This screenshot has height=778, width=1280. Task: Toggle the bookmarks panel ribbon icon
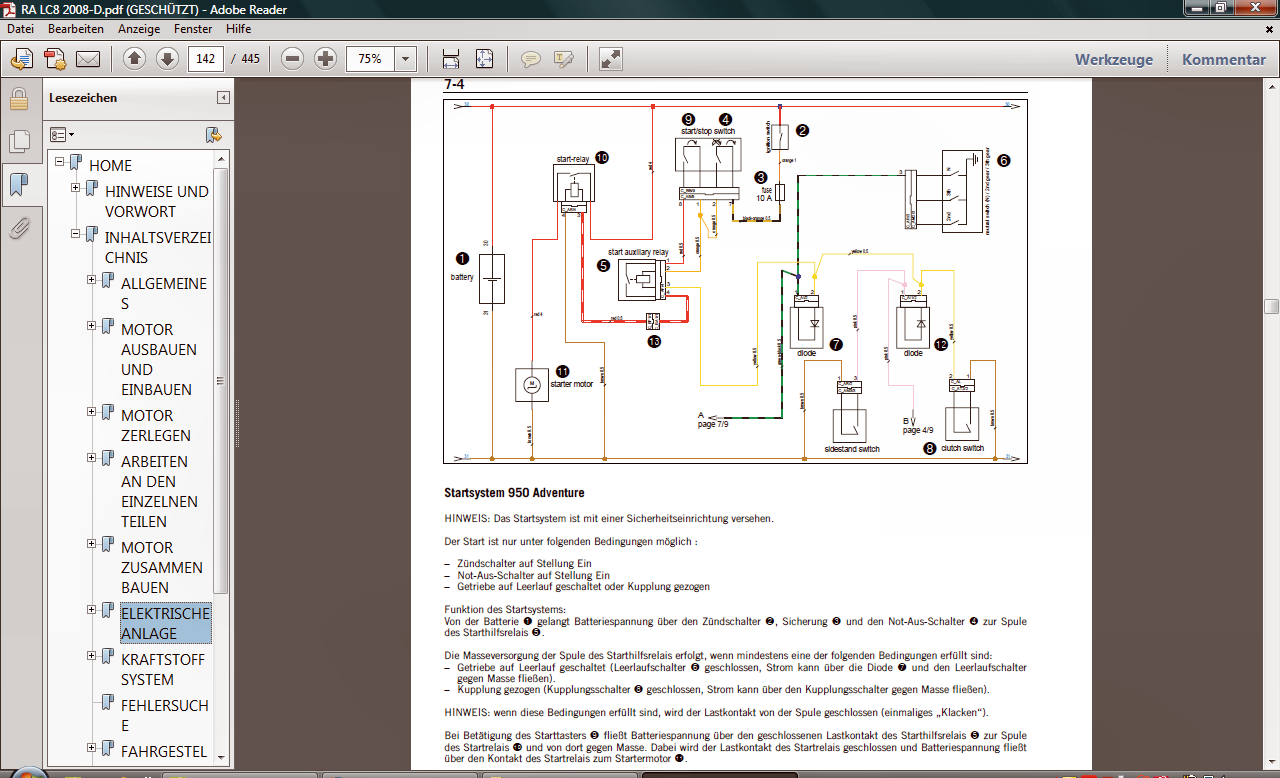click(18, 185)
